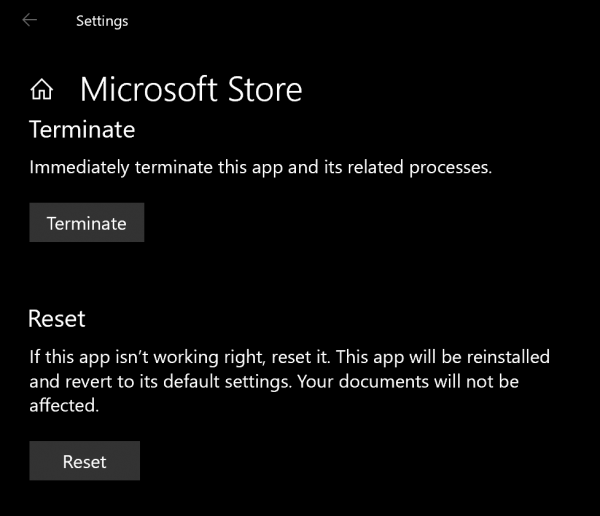
Task: Click the word 'Store' in the heading
Action: pyautogui.click(x=264, y=90)
